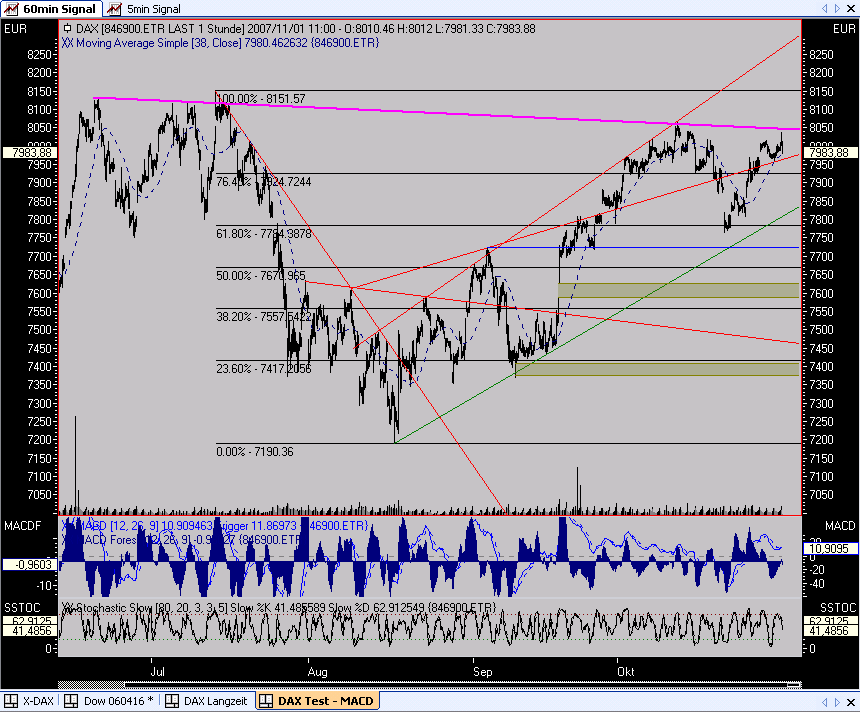Click the green rising support trendline
Viewport: 860px width, 712px height.
[597, 325]
